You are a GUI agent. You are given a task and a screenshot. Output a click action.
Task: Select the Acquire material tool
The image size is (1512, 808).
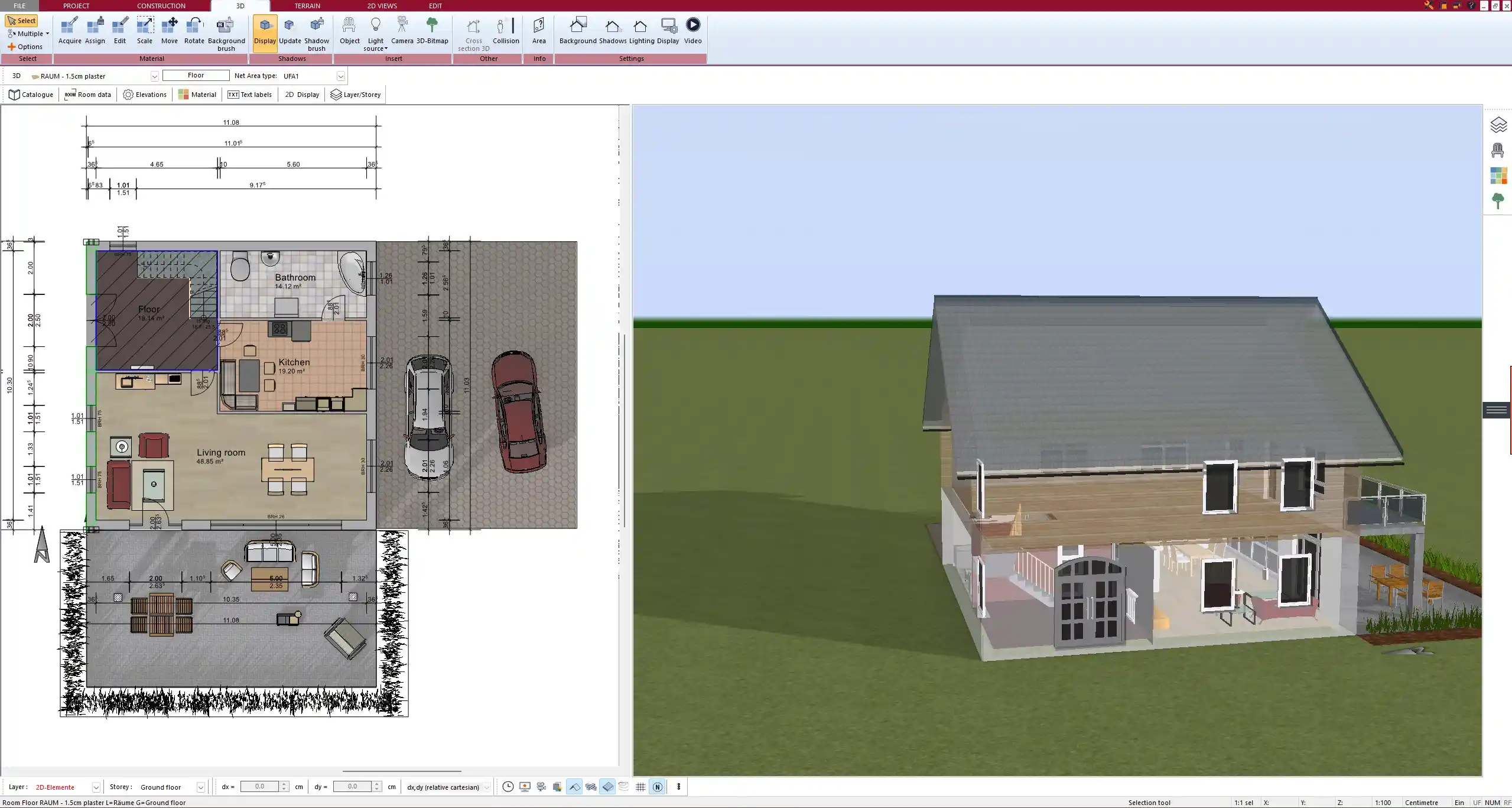[70, 31]
